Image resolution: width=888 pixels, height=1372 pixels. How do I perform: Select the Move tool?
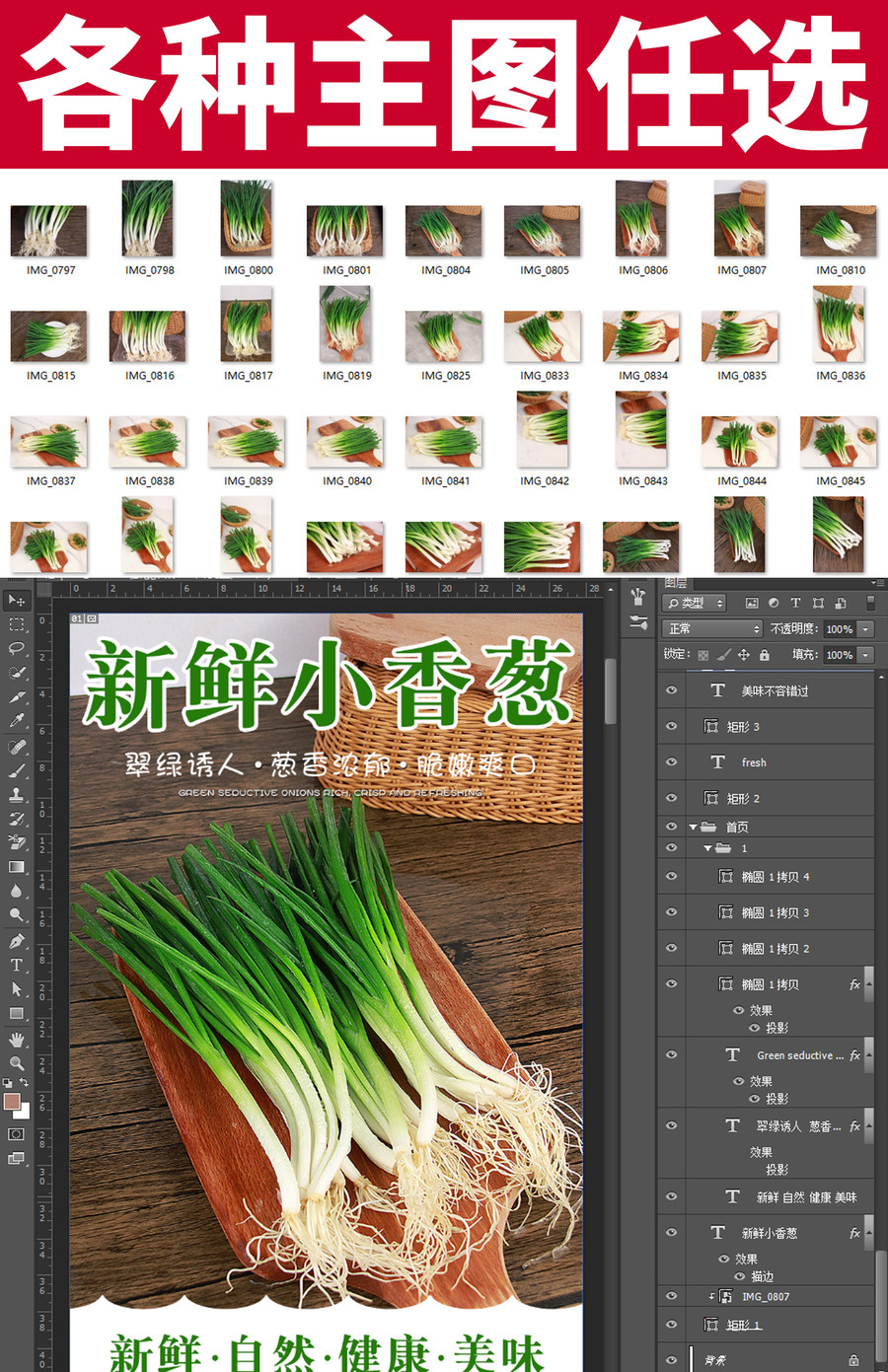16,601
